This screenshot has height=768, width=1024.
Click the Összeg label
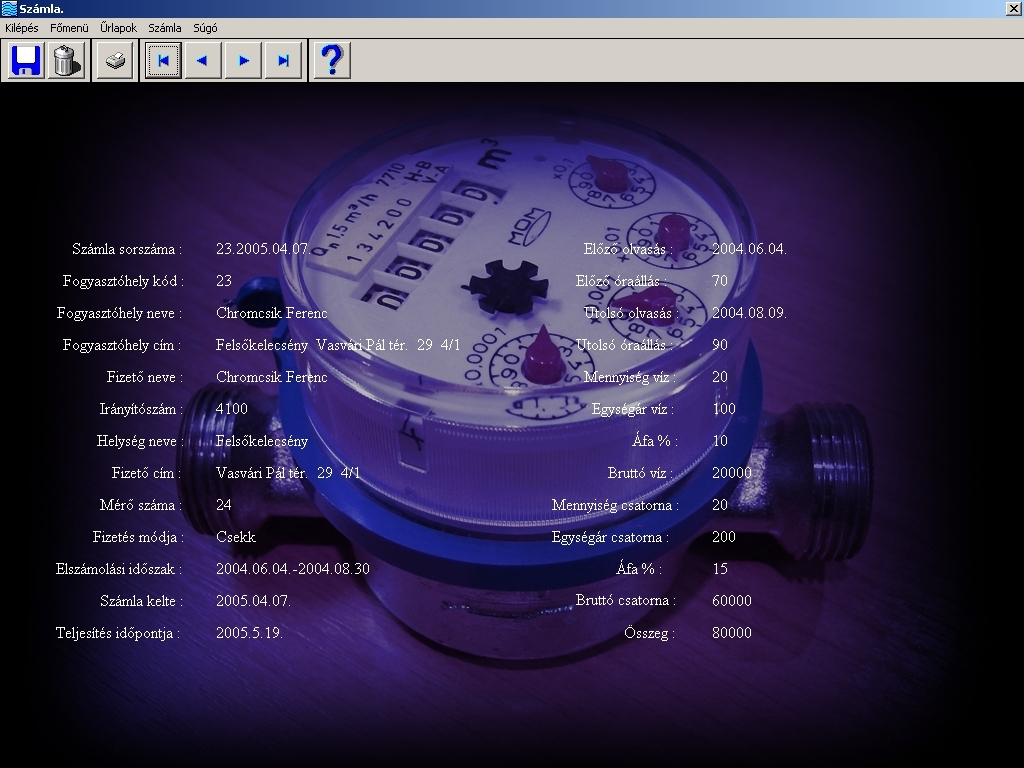pos(649,633)
